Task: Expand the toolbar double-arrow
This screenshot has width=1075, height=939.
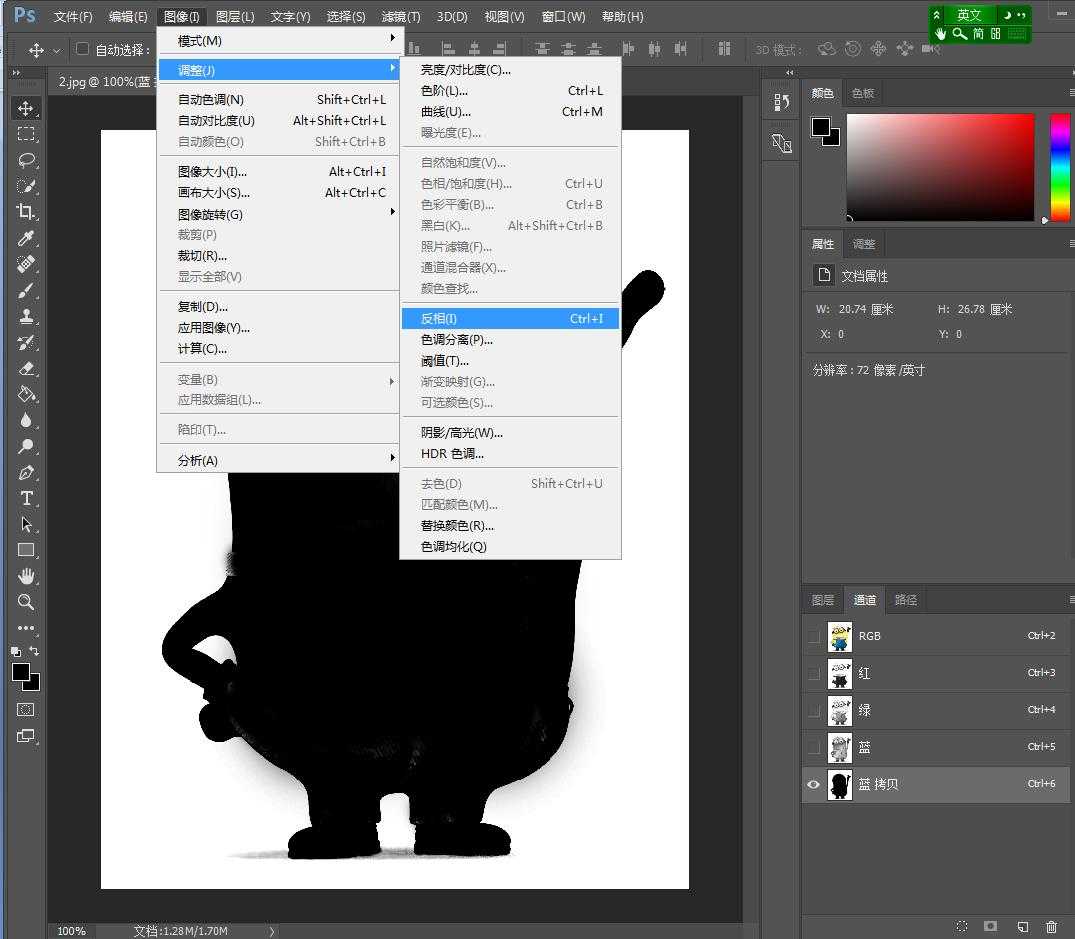Action: click(x=16, y=73)
